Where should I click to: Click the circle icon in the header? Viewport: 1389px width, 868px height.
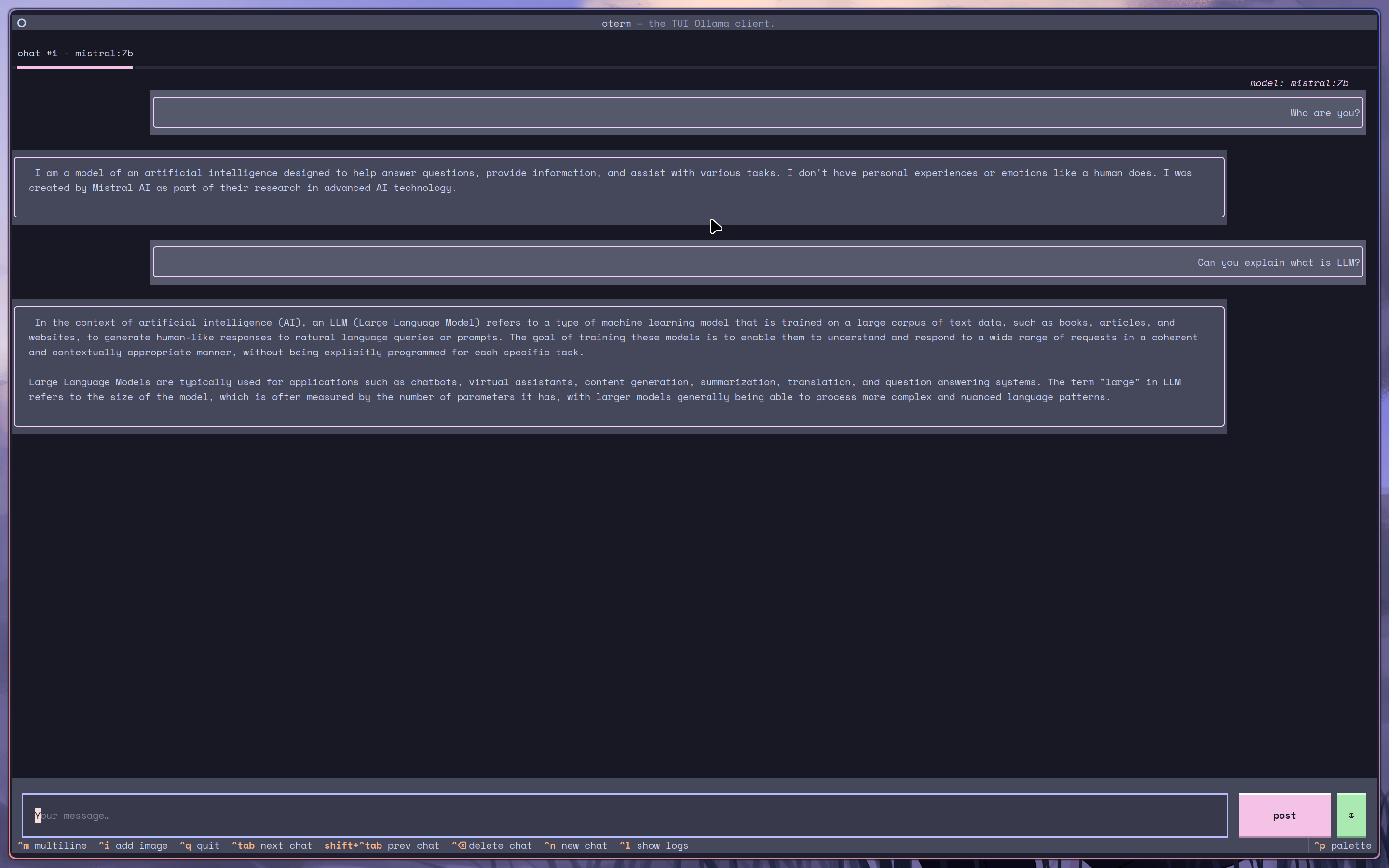[22, 23]
